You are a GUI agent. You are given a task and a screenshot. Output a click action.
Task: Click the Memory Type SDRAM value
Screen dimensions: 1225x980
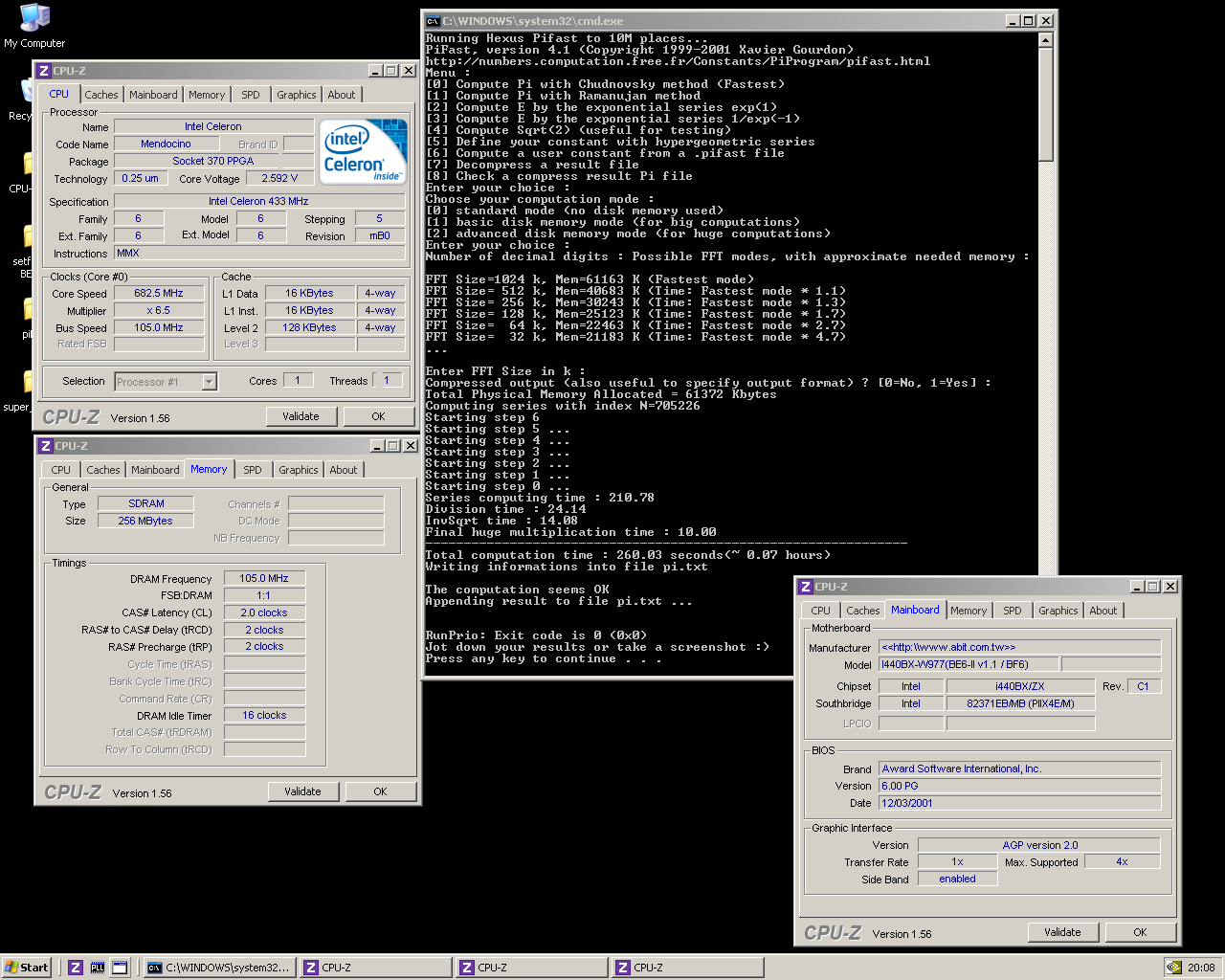click(145, 503)
